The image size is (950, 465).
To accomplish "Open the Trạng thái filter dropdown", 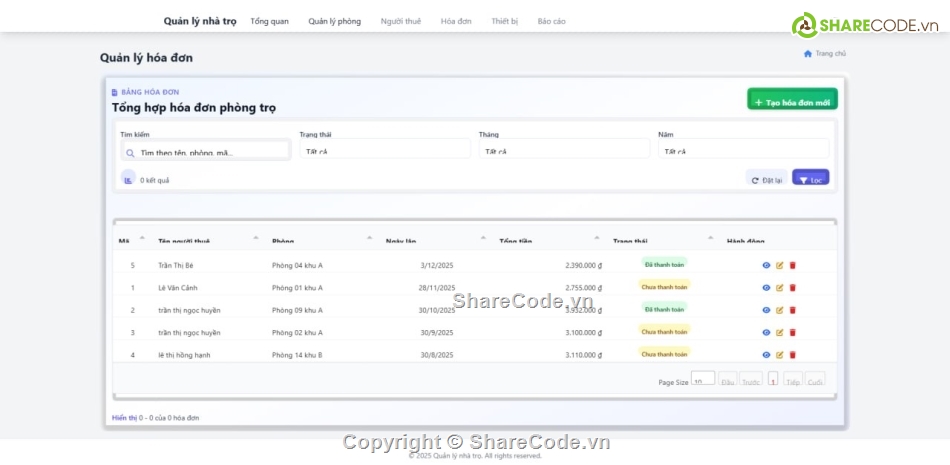I will 385,149.
